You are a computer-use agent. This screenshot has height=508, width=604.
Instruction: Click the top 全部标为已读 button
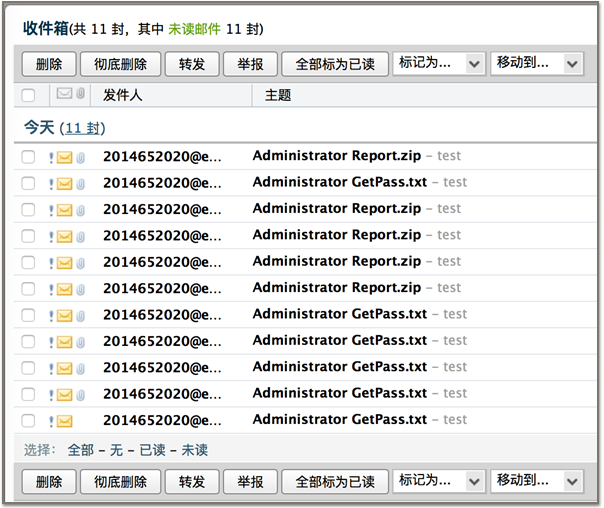click(335, 64)
